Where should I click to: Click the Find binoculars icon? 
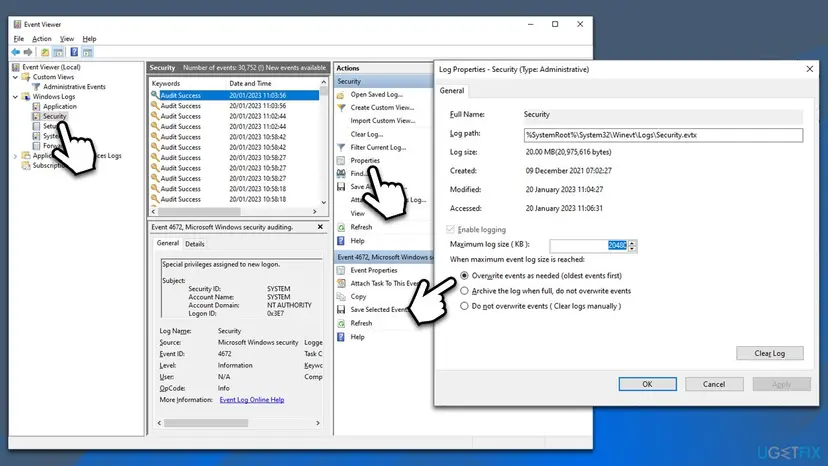(x=341, y=174)
